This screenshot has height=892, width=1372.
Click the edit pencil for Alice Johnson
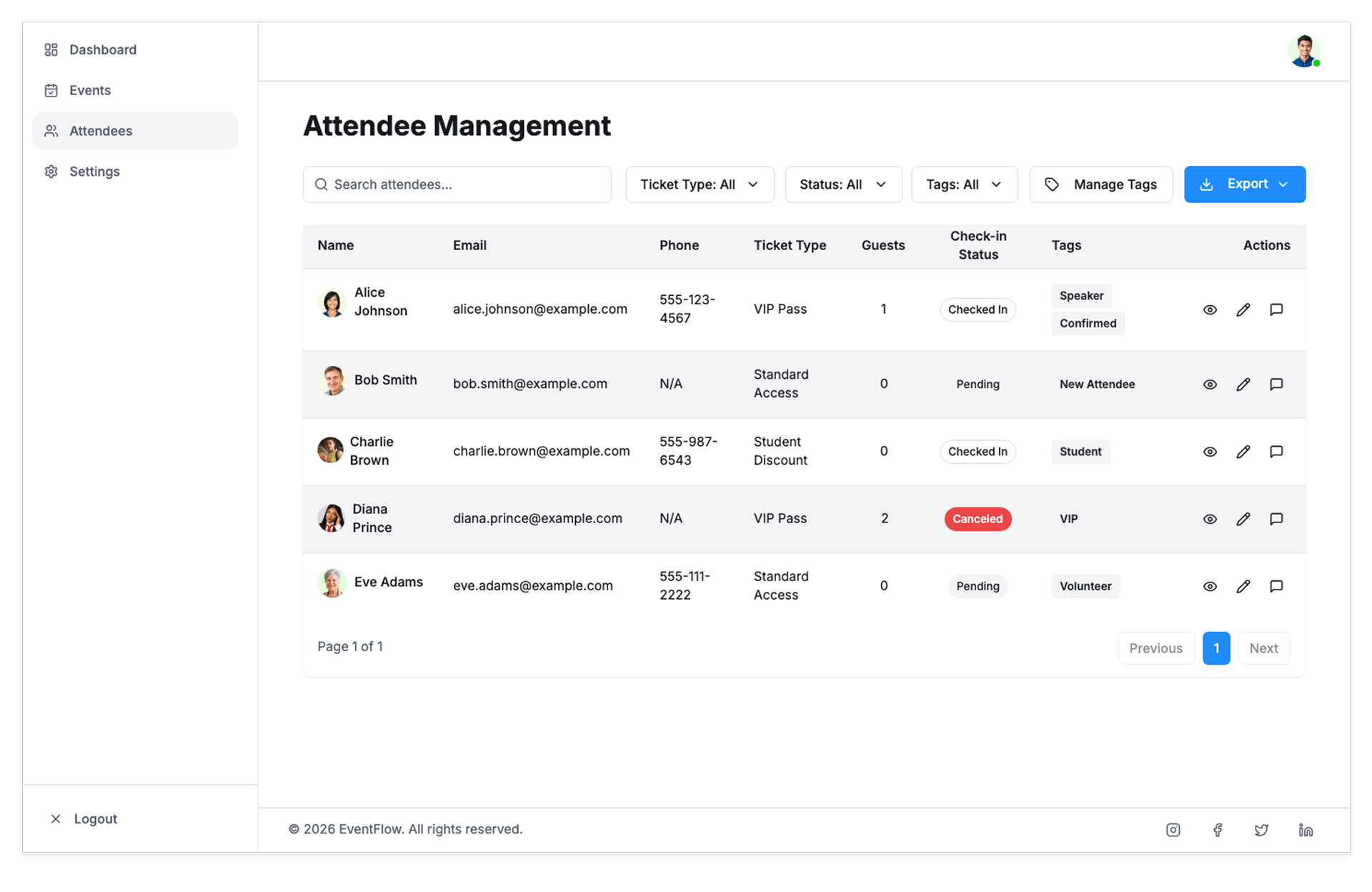coord(1243,309)
